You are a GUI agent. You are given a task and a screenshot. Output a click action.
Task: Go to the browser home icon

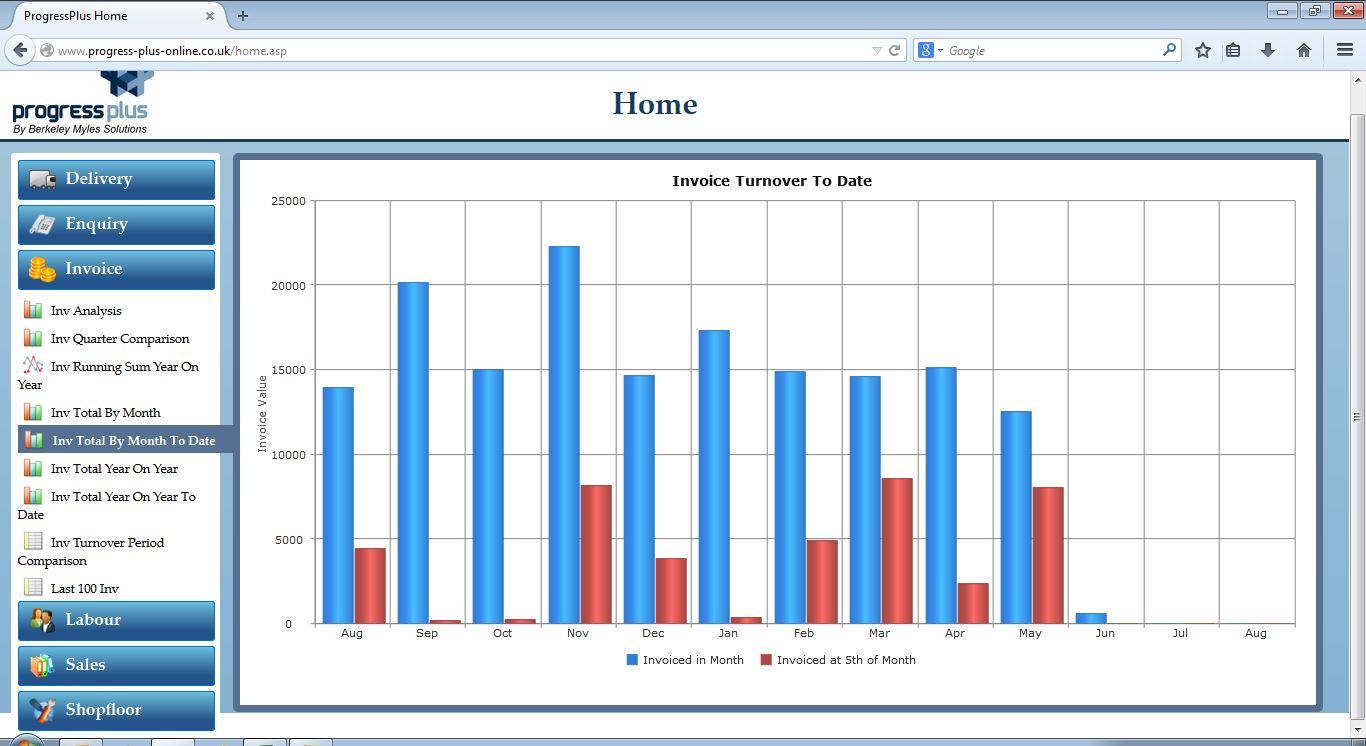(x=1304, y=50)
